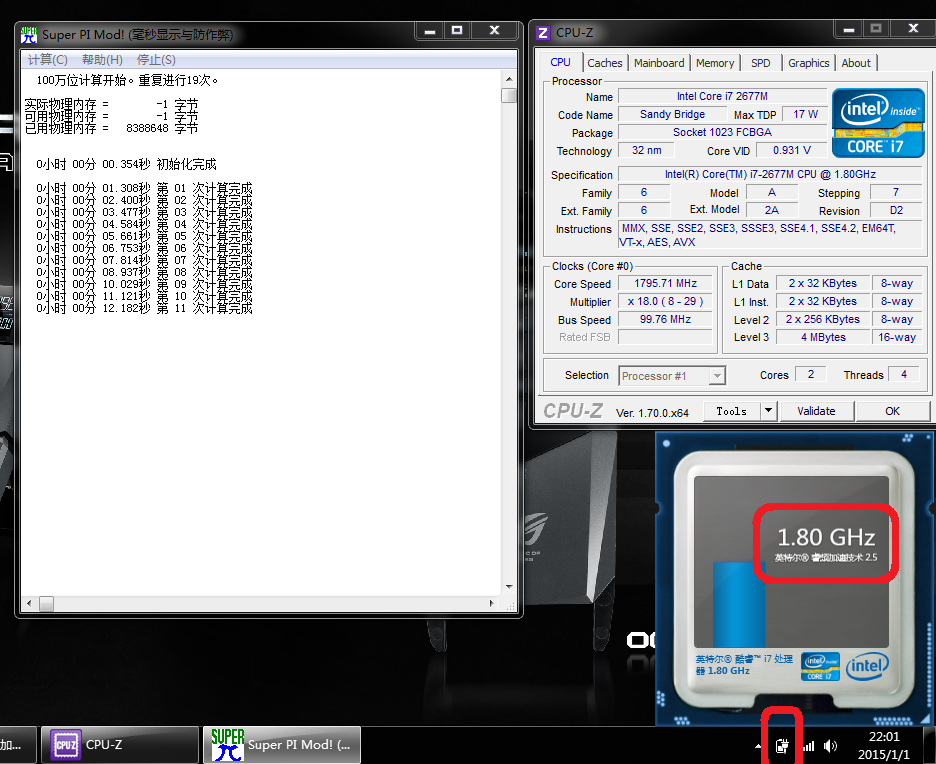Viewport: 936px width, 764px height.
Task: Click the Super PI horizontal scroll right arrow
Action: [x=491, y=603]
